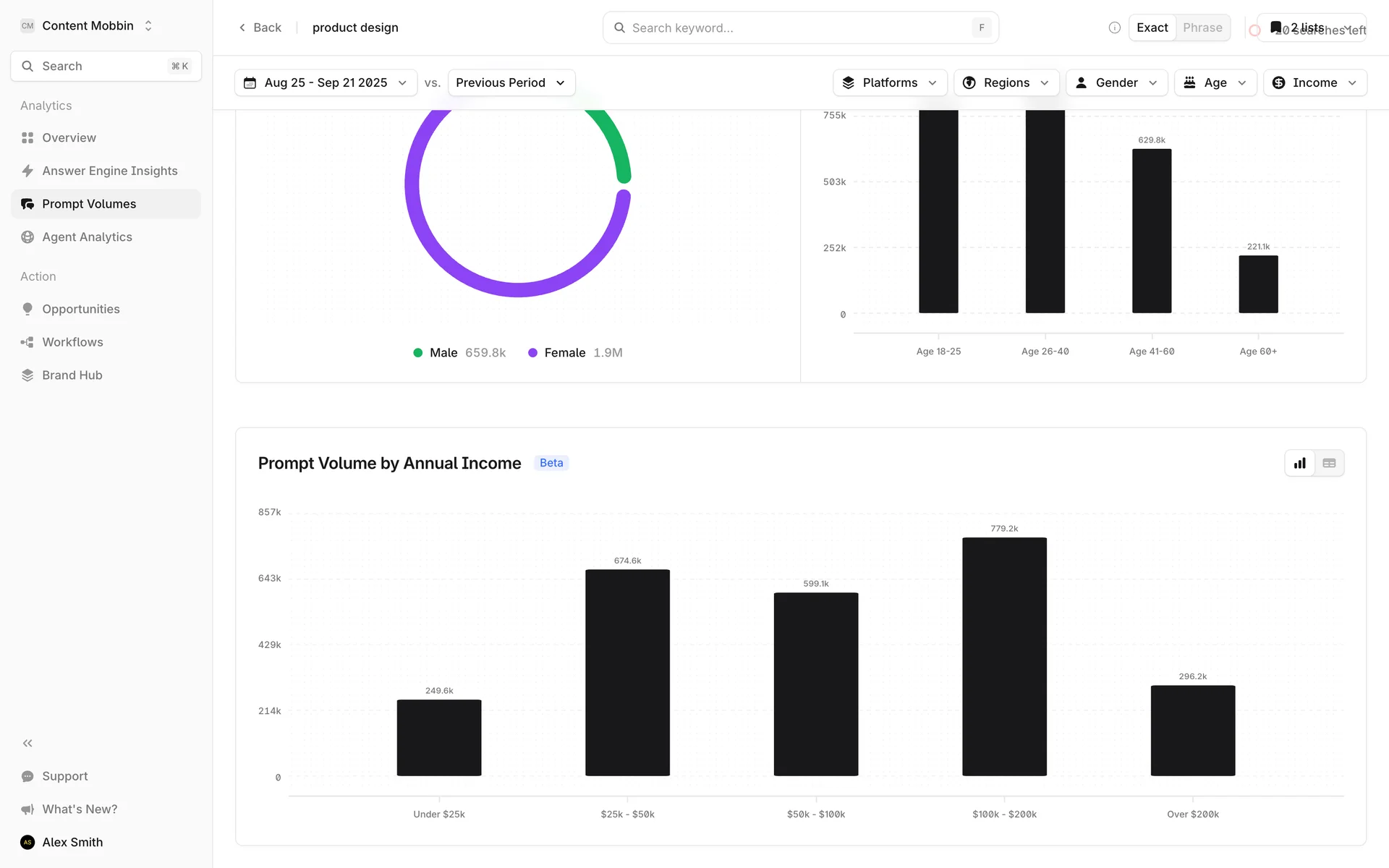Click the Back link
The height and width of the screenshot is (868, 1389).
(260, 27)
